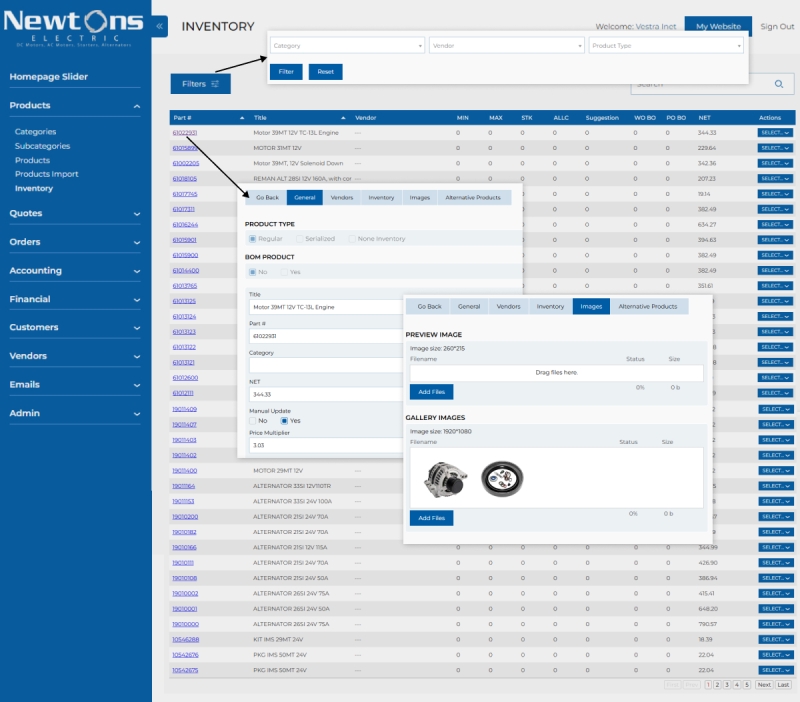Collapse the sidebar with the double-chevron icon

[161, 27]
